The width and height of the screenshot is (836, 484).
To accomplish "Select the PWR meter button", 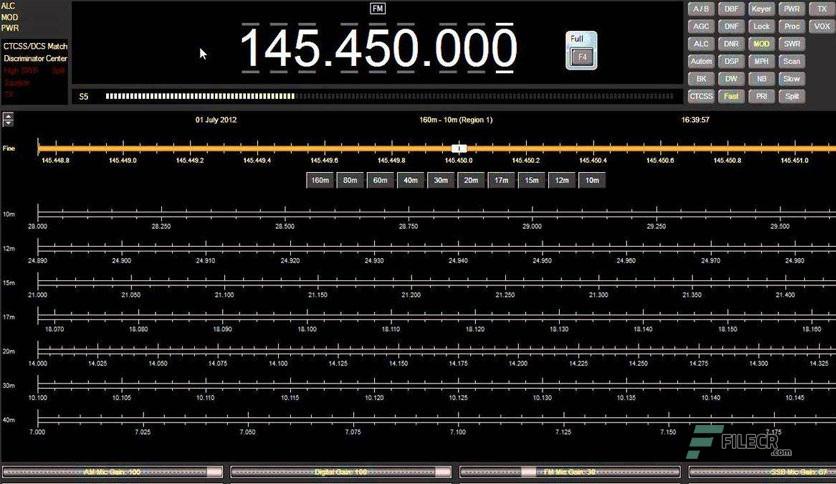I will (792, 9).
